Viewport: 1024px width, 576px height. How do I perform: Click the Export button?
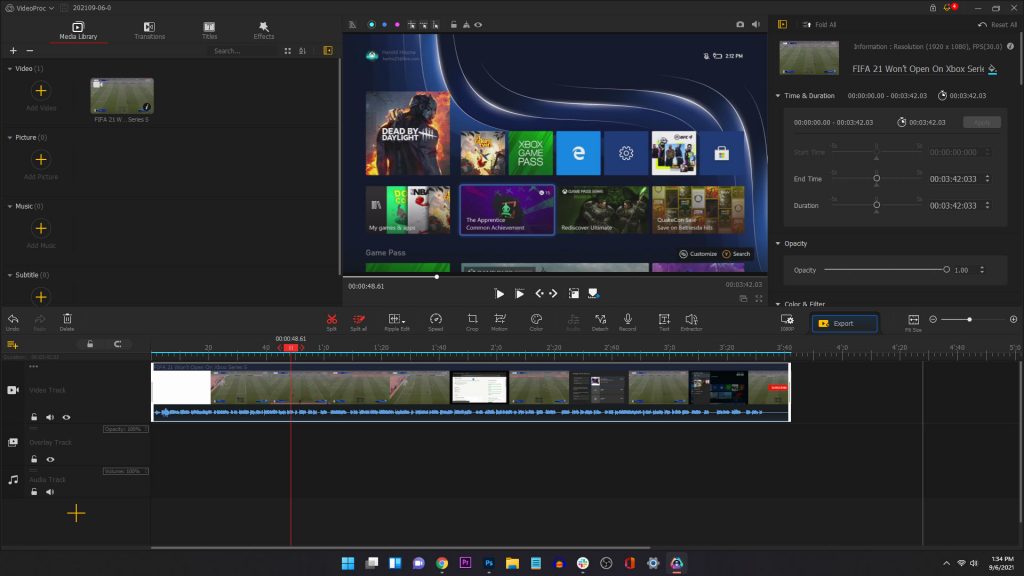(x=844, y=323)
